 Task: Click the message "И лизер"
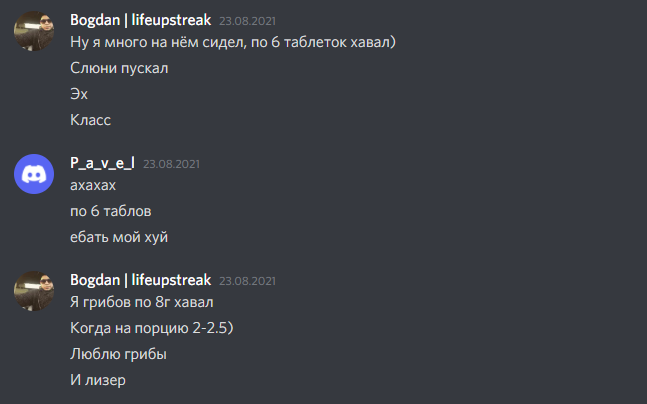[98, 380]
